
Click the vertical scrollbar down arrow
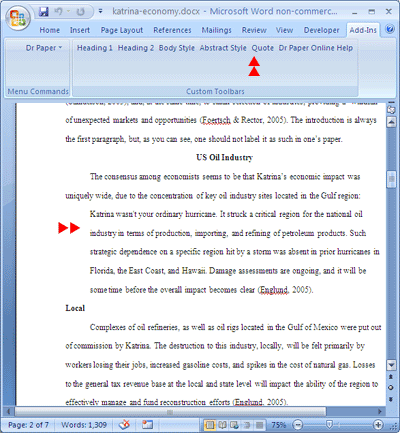tap(391, 365)
